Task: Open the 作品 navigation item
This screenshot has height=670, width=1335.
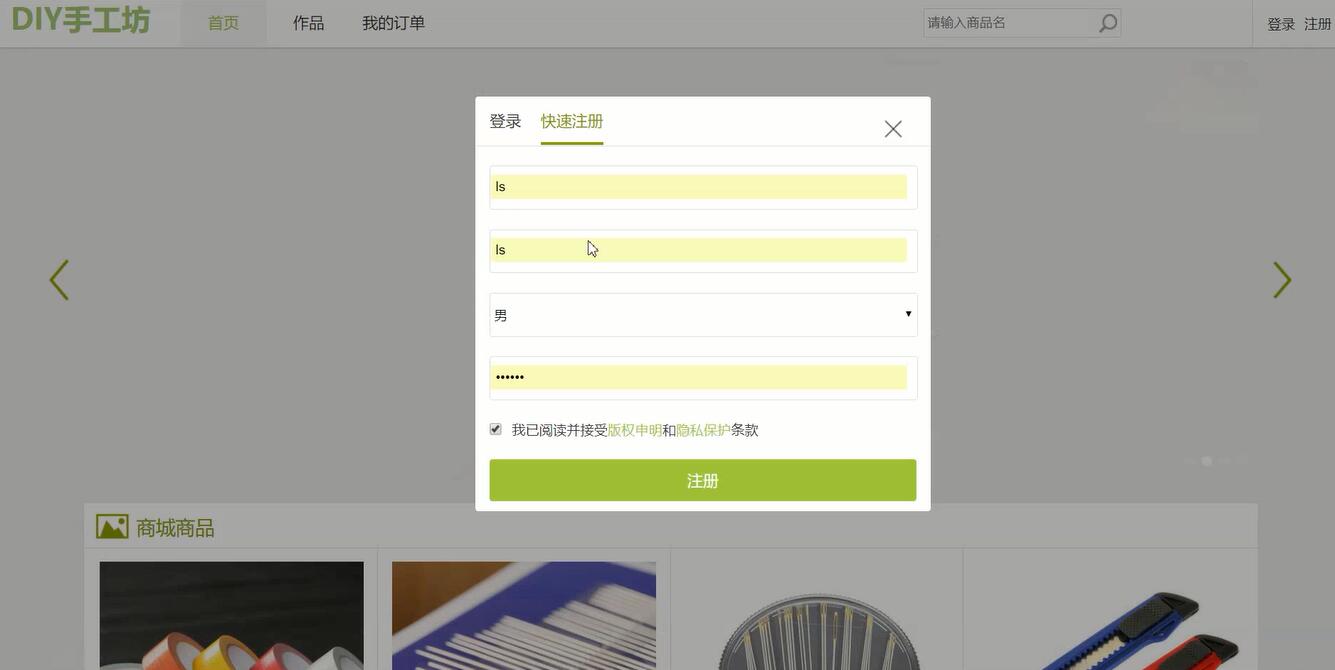Action: click(x=308, y=22)
